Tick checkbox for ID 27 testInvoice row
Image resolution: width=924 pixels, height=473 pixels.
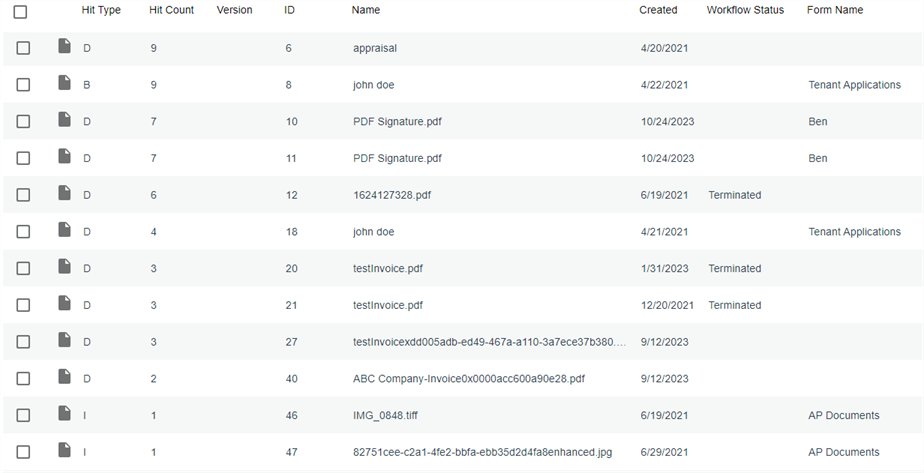pyautogui.click(x=23, y=342)
